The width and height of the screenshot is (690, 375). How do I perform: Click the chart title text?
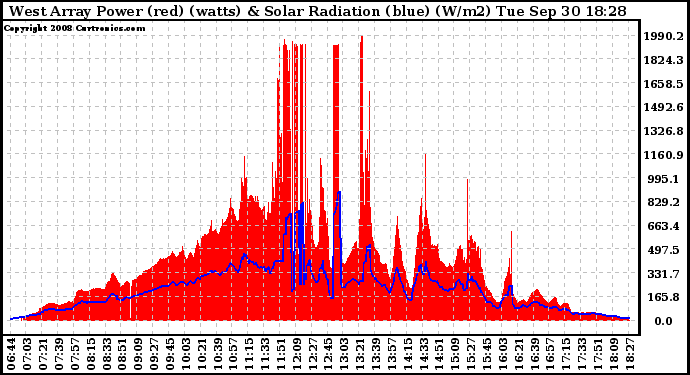(317, 11)
